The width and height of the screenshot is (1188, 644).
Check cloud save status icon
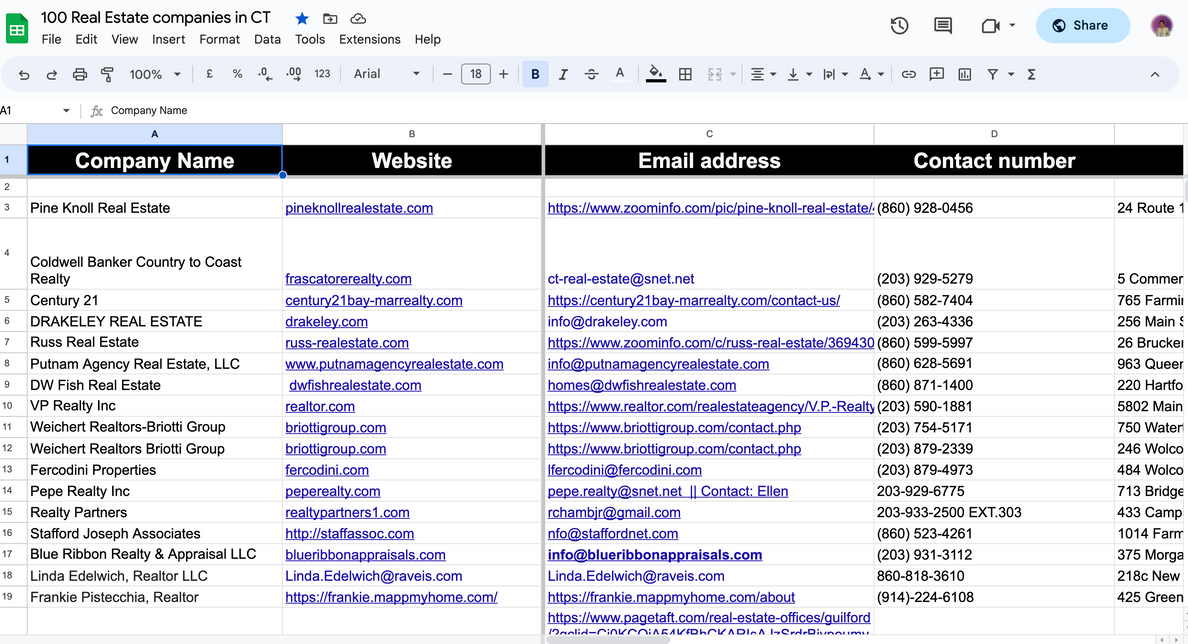tap(358, 18)
